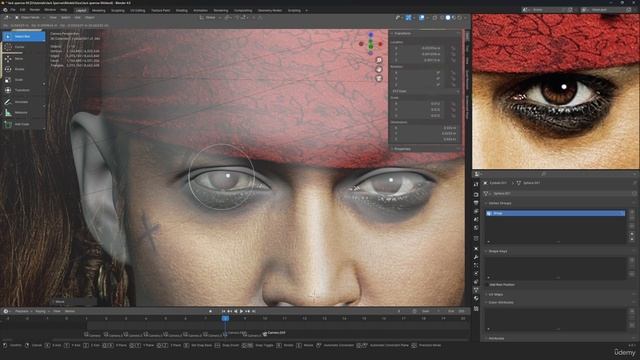The image size is (640, 360).
Task: Play the animation in reverse
Action: coord(236,311)
